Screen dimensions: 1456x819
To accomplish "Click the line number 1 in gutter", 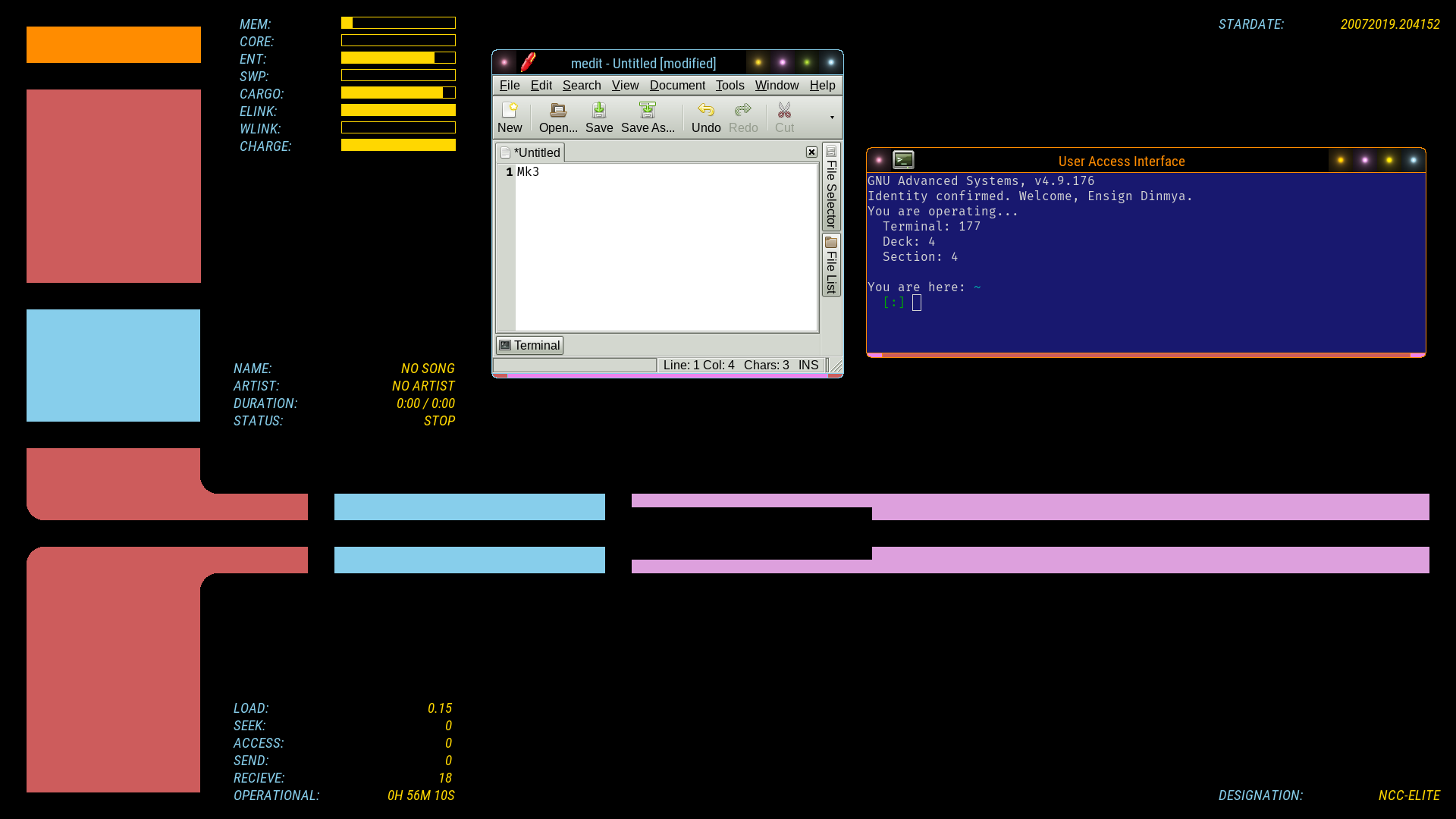I will 510,172.
